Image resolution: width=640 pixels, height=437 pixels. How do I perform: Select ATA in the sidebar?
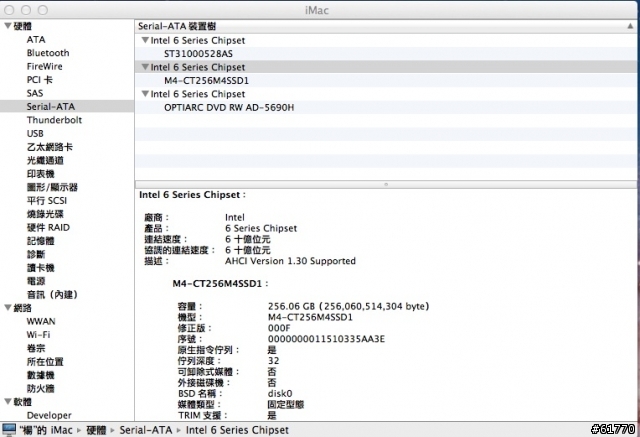point(36,40)
